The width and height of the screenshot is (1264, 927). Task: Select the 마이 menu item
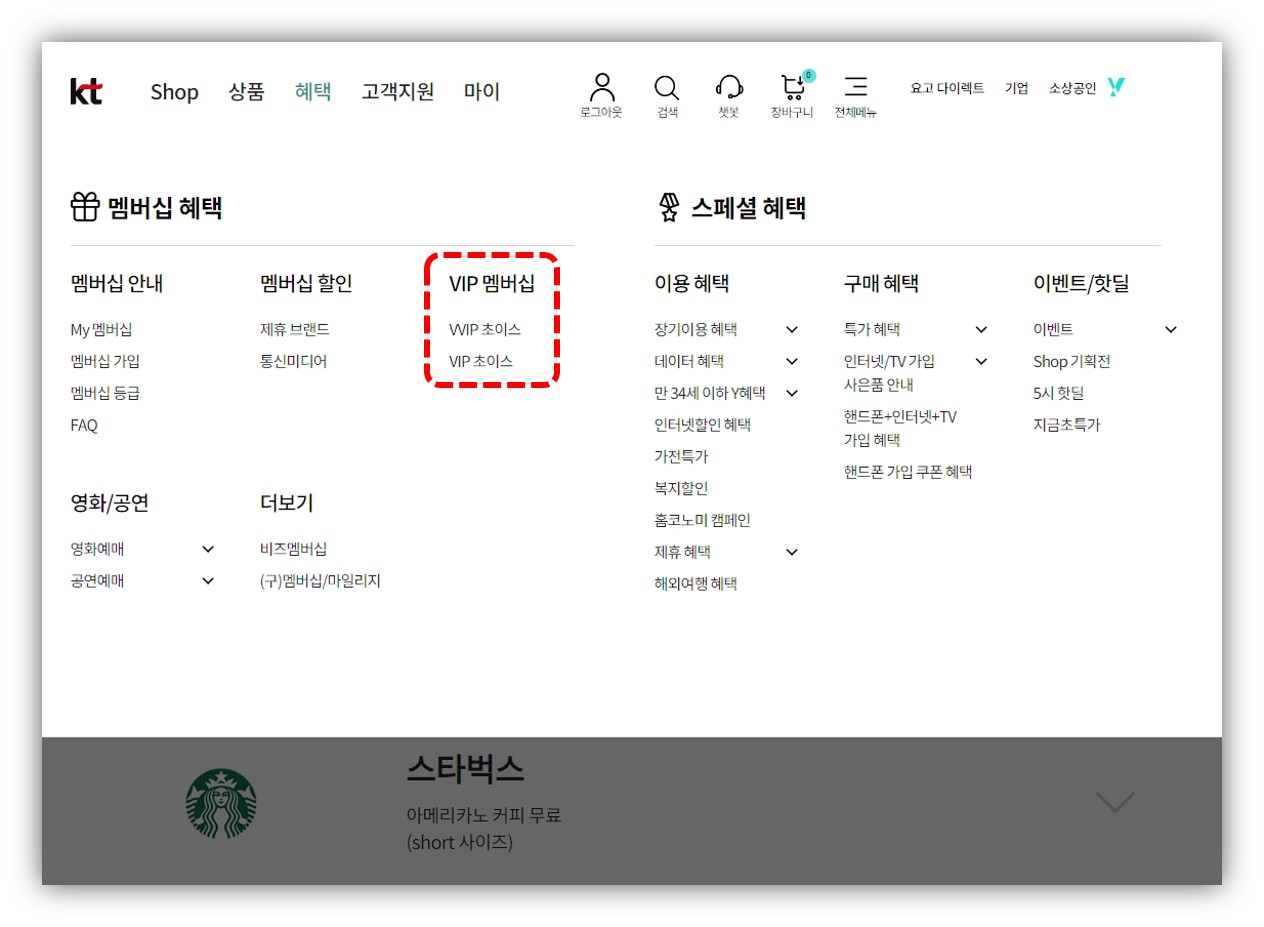(x=481, y=91)
